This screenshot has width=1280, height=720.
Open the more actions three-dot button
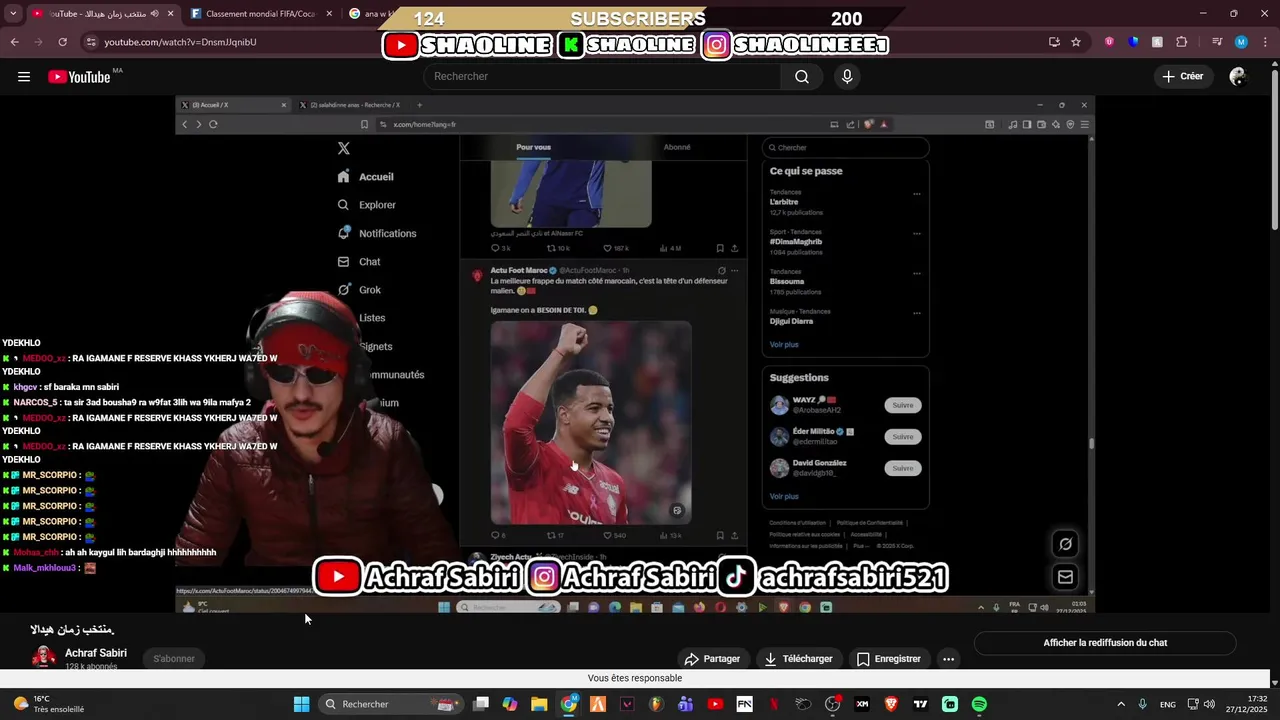tap(948, 659)
